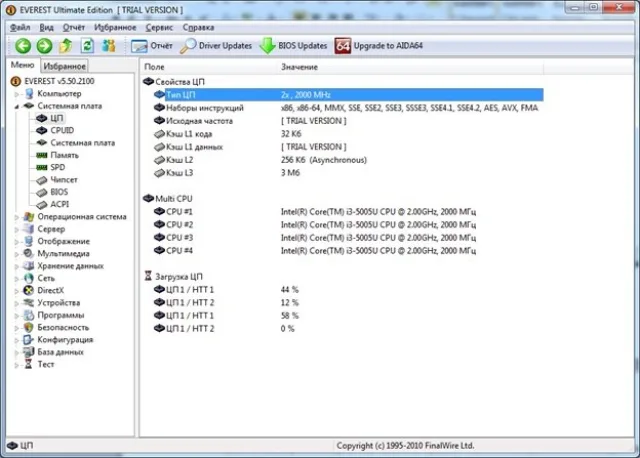Expand the Сеть tree node

[x=16, y=279]
